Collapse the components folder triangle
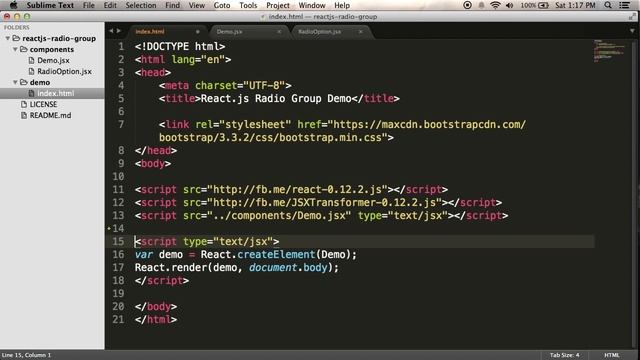The width and height of the screenshot is (640, 360). click(15, 49)
